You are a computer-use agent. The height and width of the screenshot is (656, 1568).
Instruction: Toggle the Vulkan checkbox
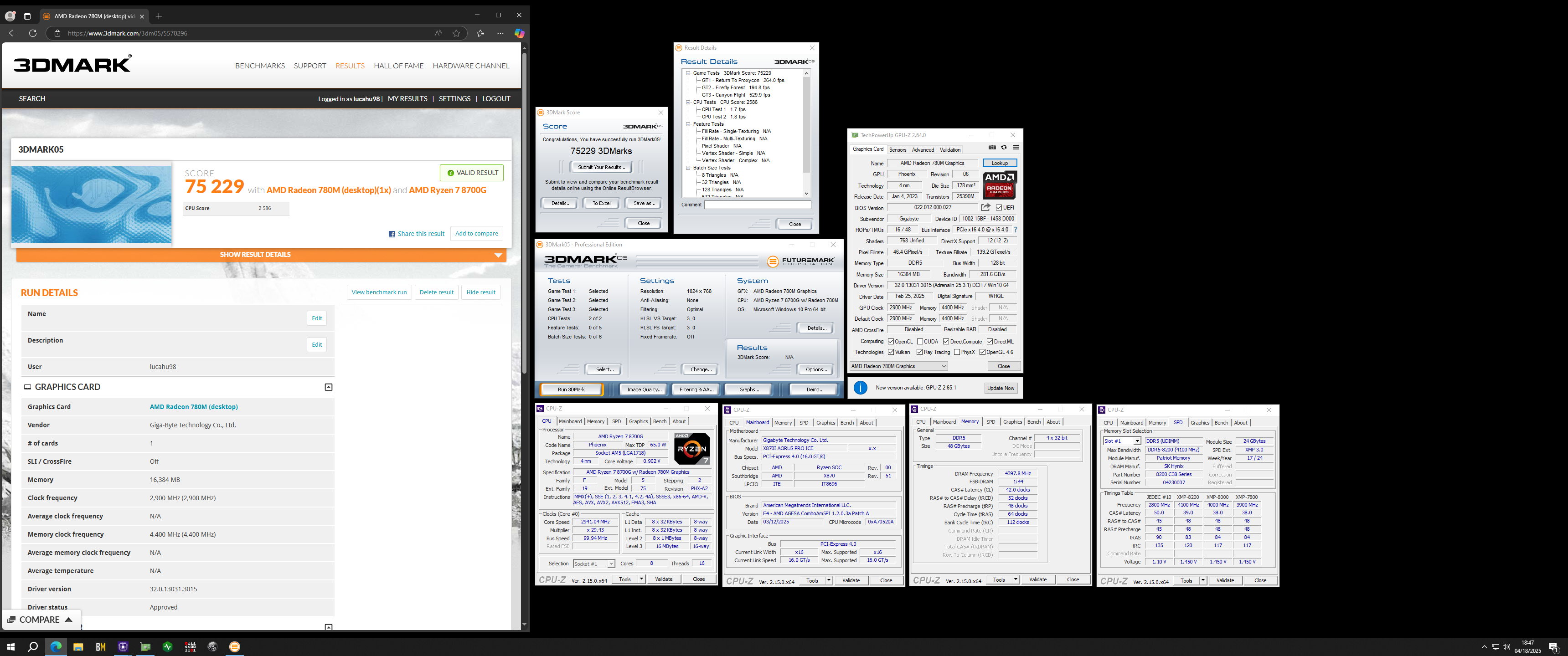tap(891, 352)
